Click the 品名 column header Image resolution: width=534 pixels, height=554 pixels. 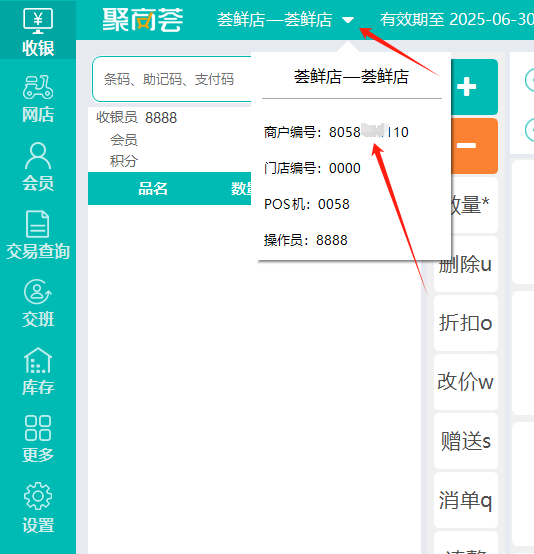[x=153, y=189]
